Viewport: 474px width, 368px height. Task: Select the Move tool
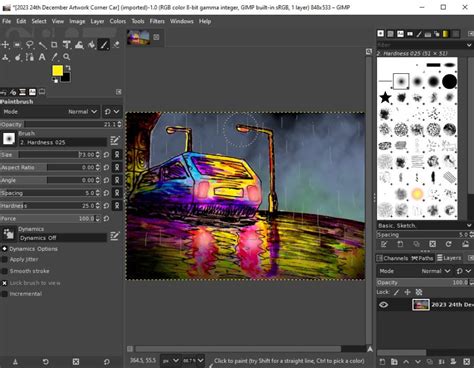click(x=5, y=45)
